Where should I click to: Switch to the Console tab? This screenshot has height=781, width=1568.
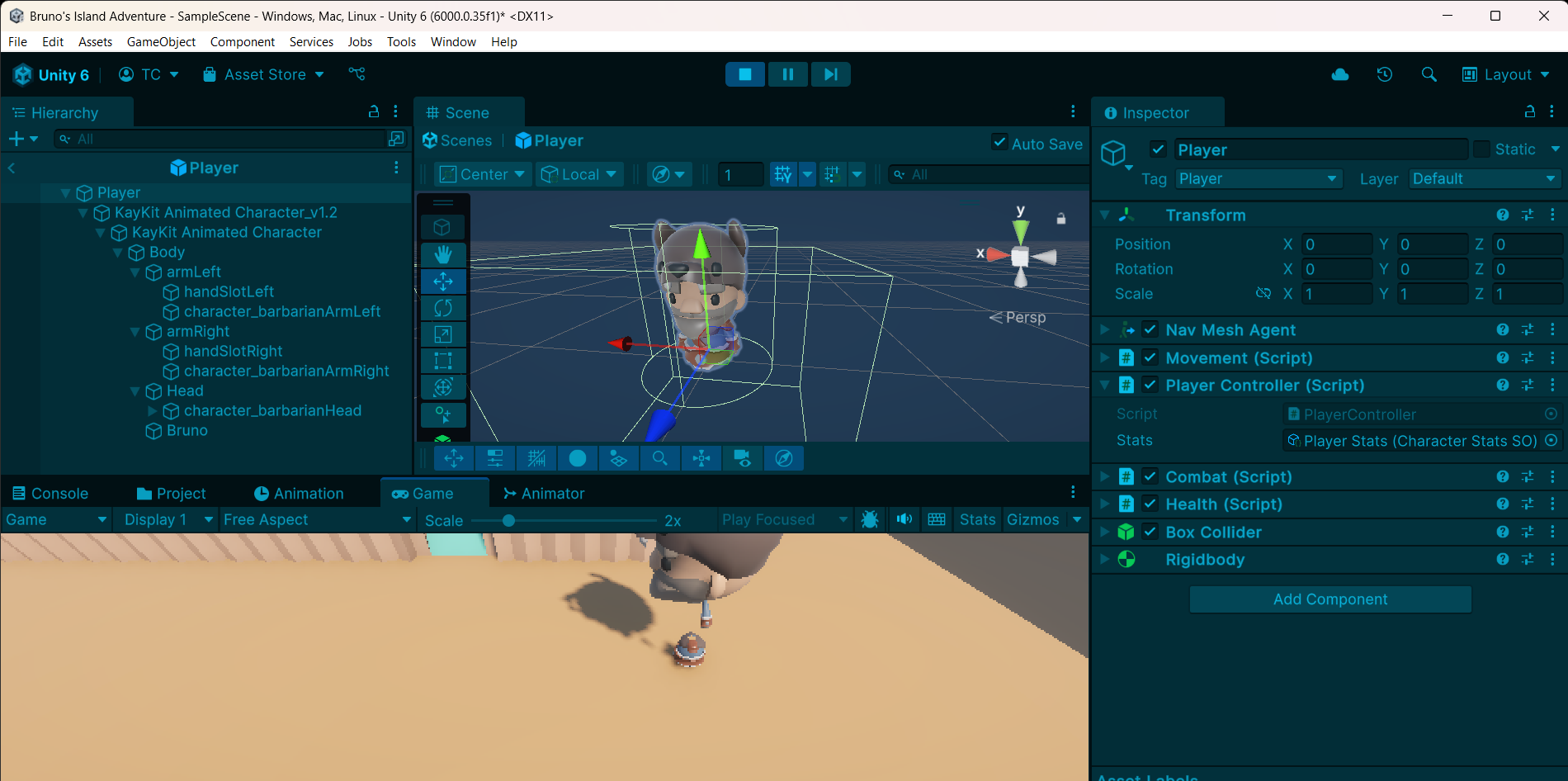pyautogui.click(x=50, y=494)
